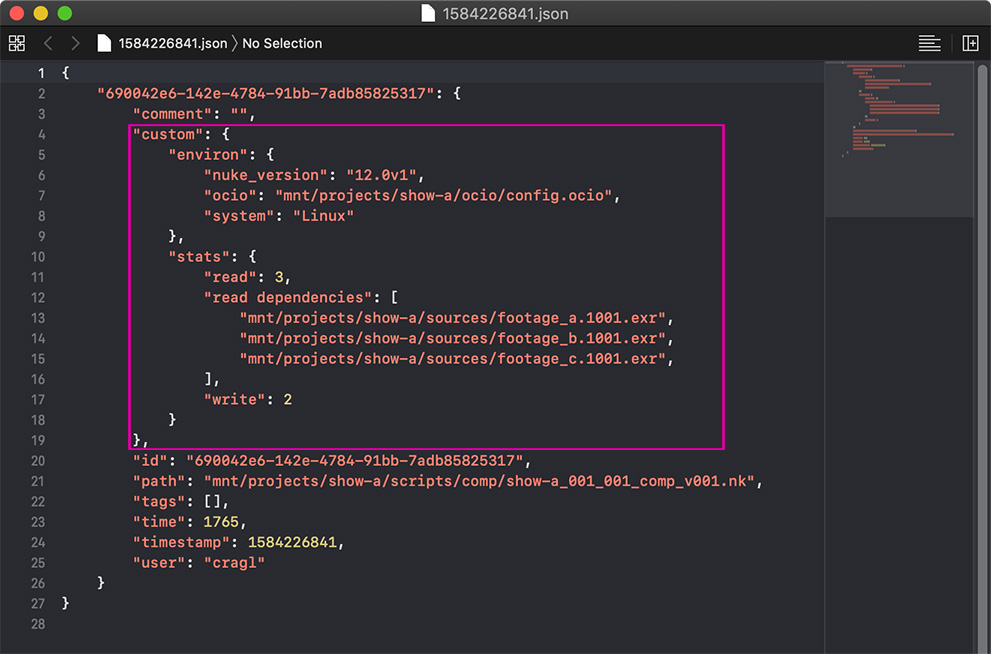Open the editor options lines icon
This screenshot has width=991, height=654.
[929, 43]
